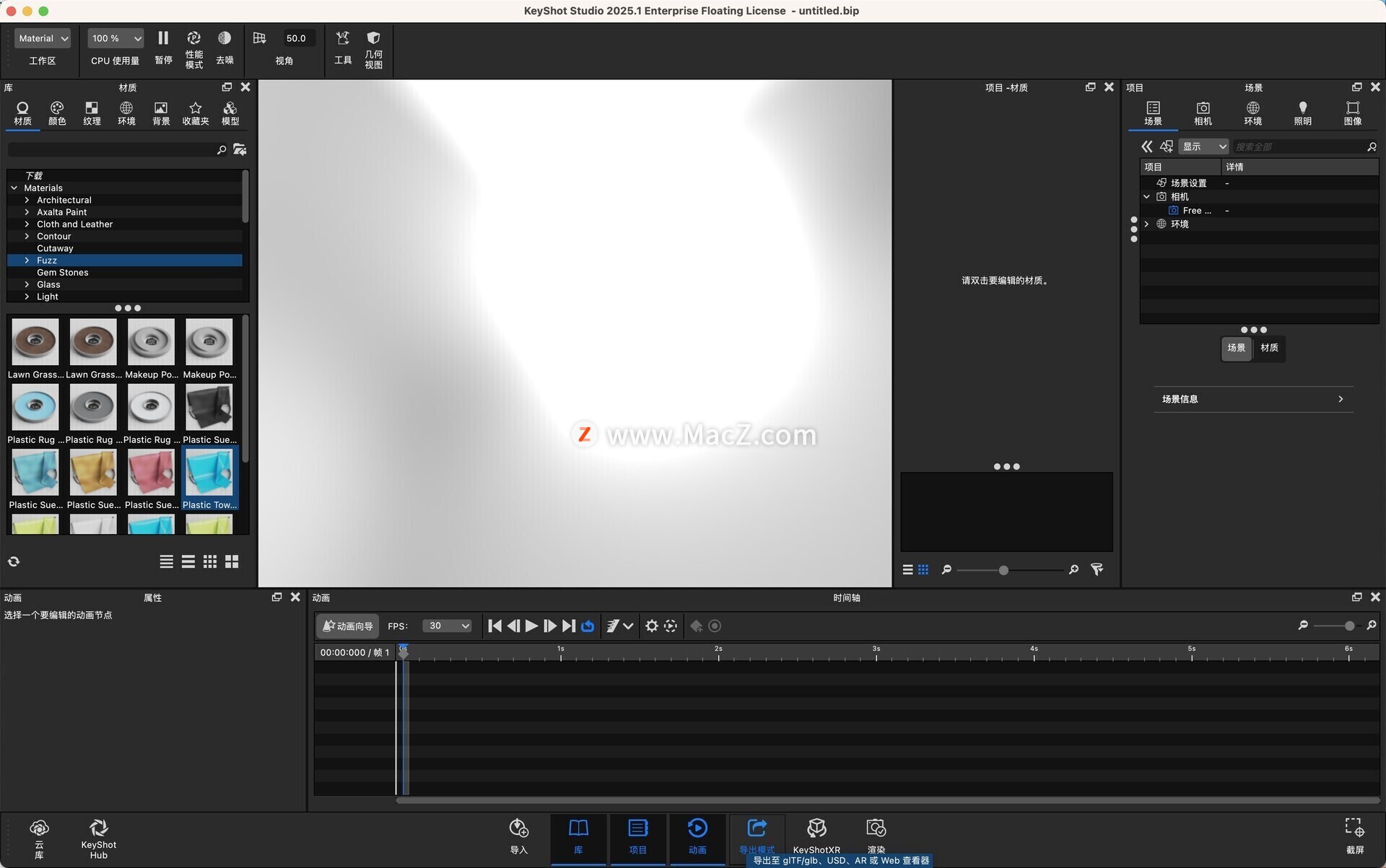The height and width of the screenshot is (868, 1386).
Task: Open 几何视图 geometry view
Action: click(x=373, y=49)
